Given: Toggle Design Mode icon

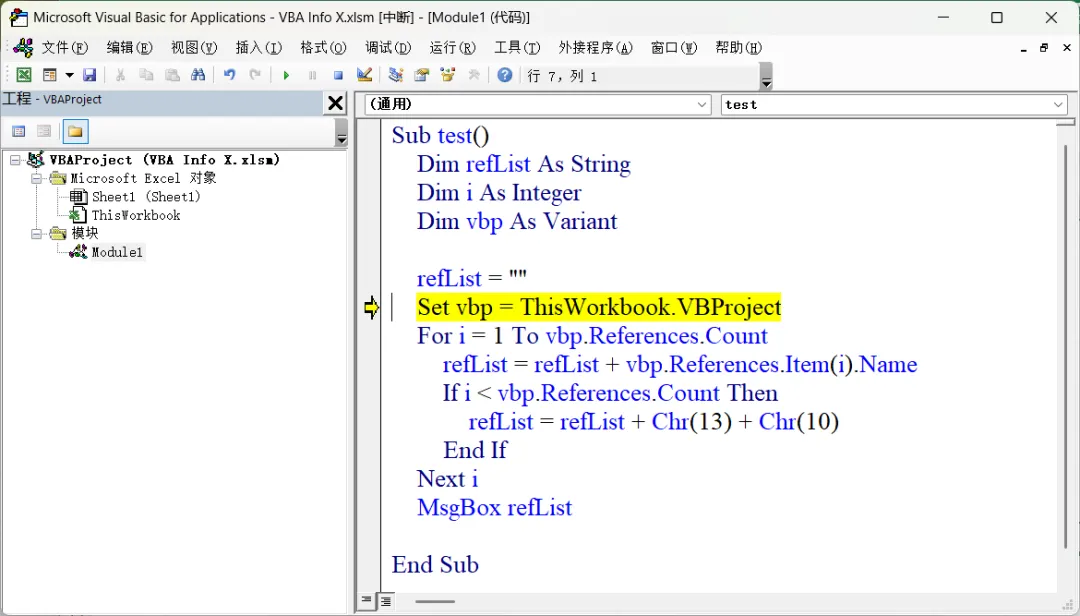Looking at the screenshot, I should point(364,75).
